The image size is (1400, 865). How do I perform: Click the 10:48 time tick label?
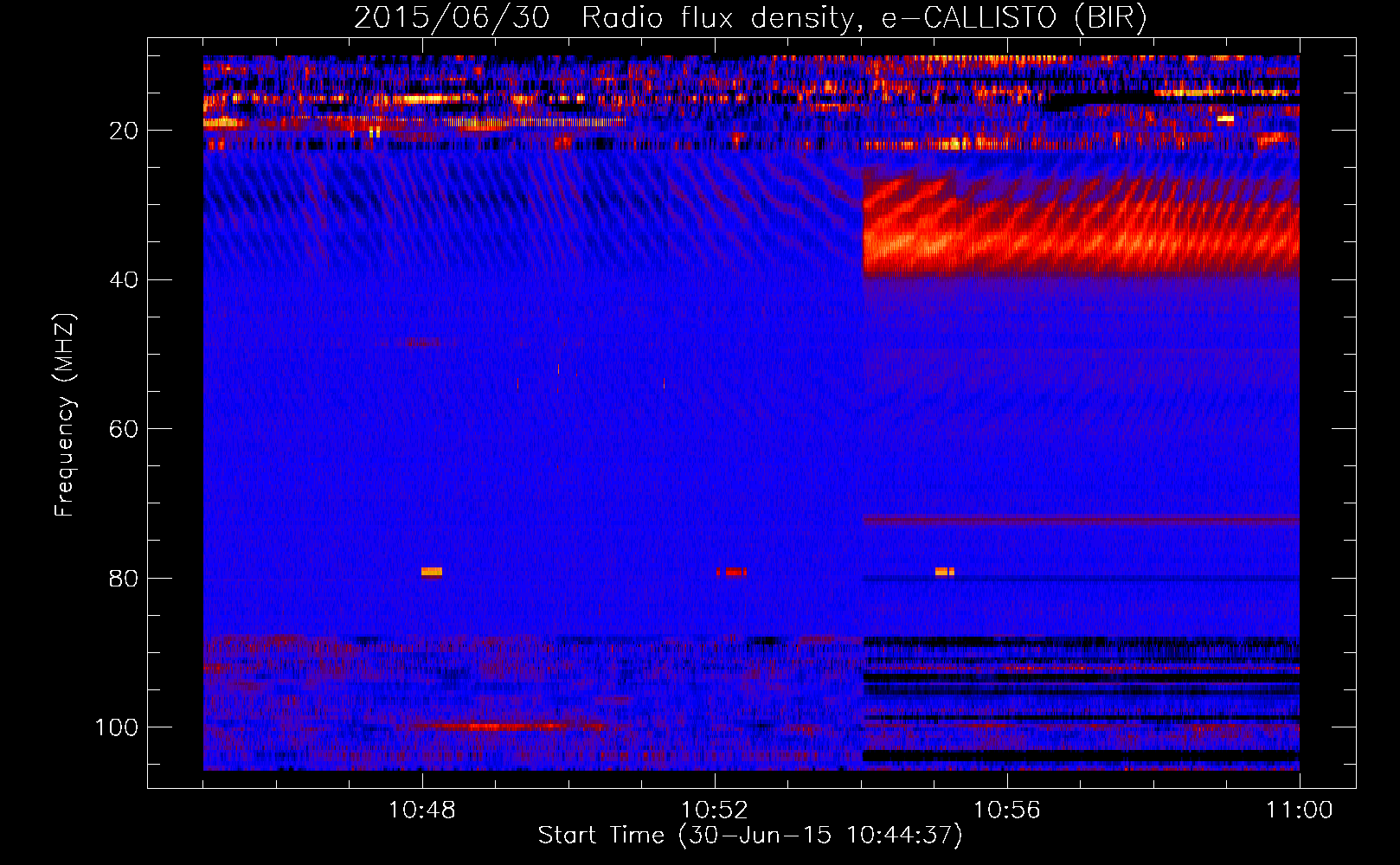click(422, 811)
